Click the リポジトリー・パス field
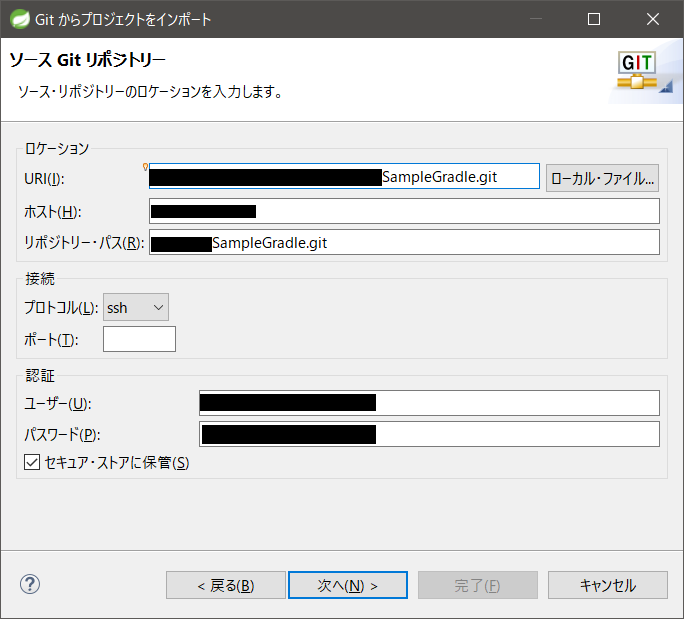 (x=404, y=242)
